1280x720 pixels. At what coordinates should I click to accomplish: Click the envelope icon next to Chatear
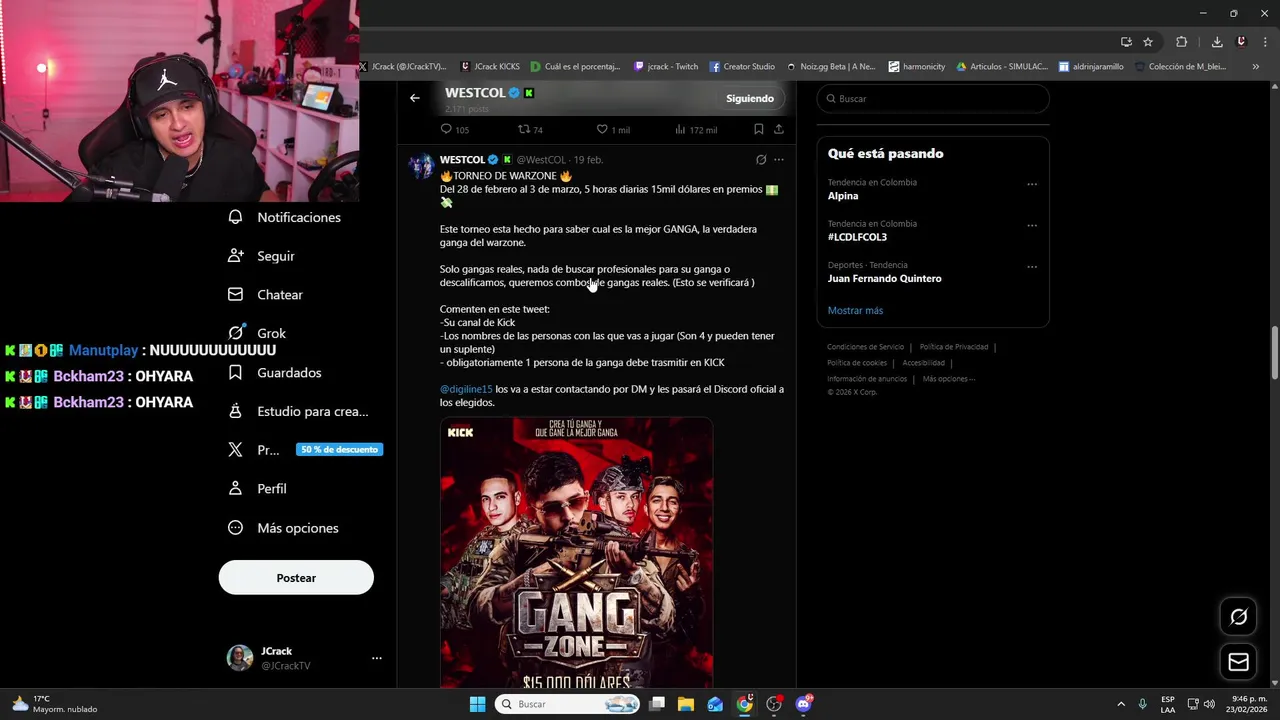point(236,295)
